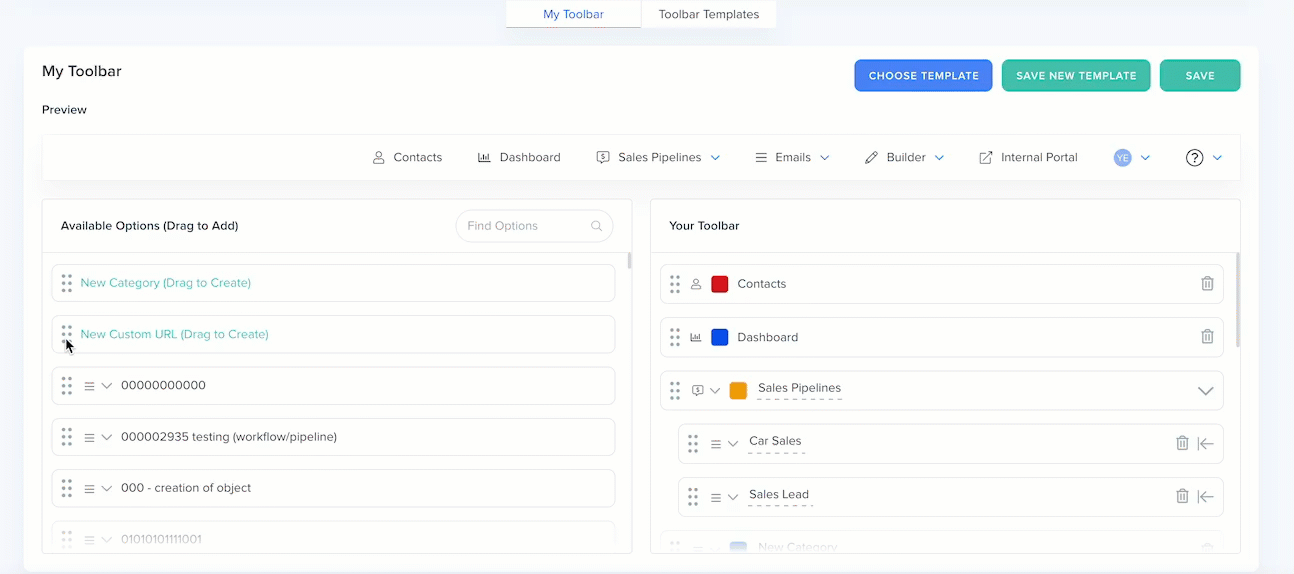
Task: Switch to Toolbar Templates tab
Action: (x=708, y=14)
